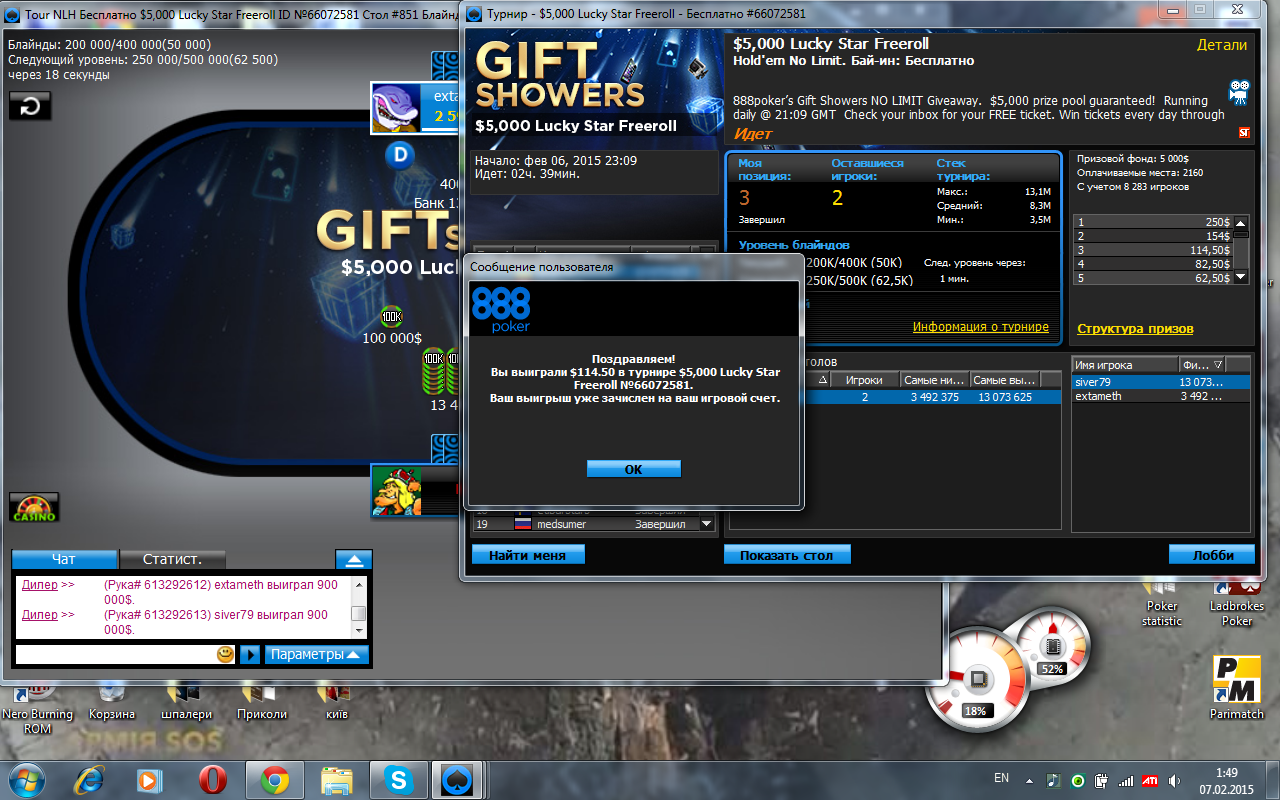1280x800 pixels.
Task: Switch to the 'Статист.' tab
Action: (173, 559)
